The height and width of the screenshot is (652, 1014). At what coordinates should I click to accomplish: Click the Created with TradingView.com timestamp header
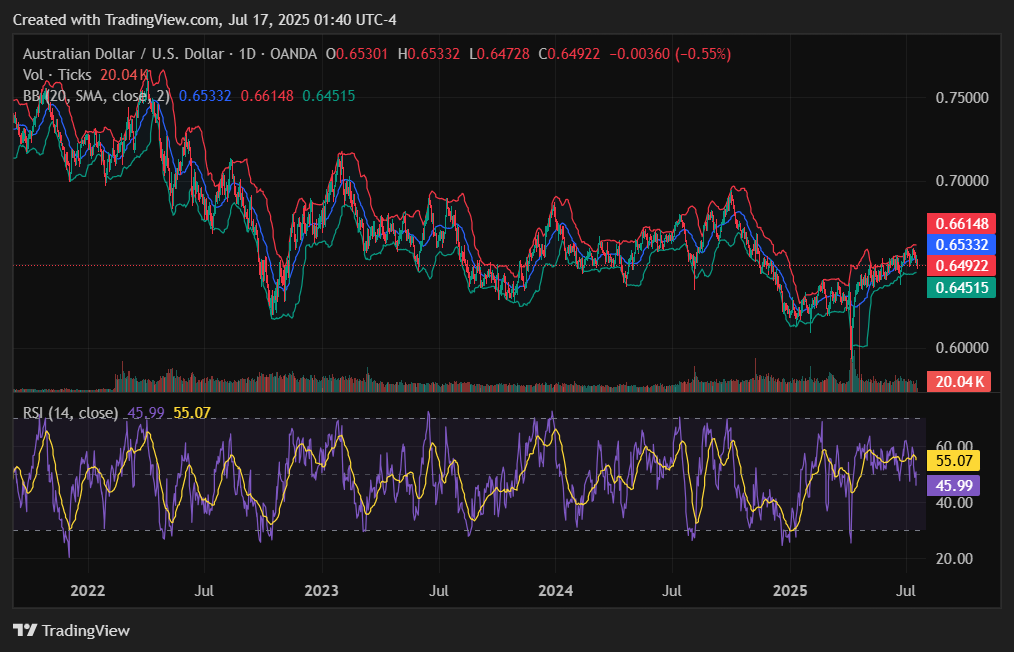tap(205, 20)
